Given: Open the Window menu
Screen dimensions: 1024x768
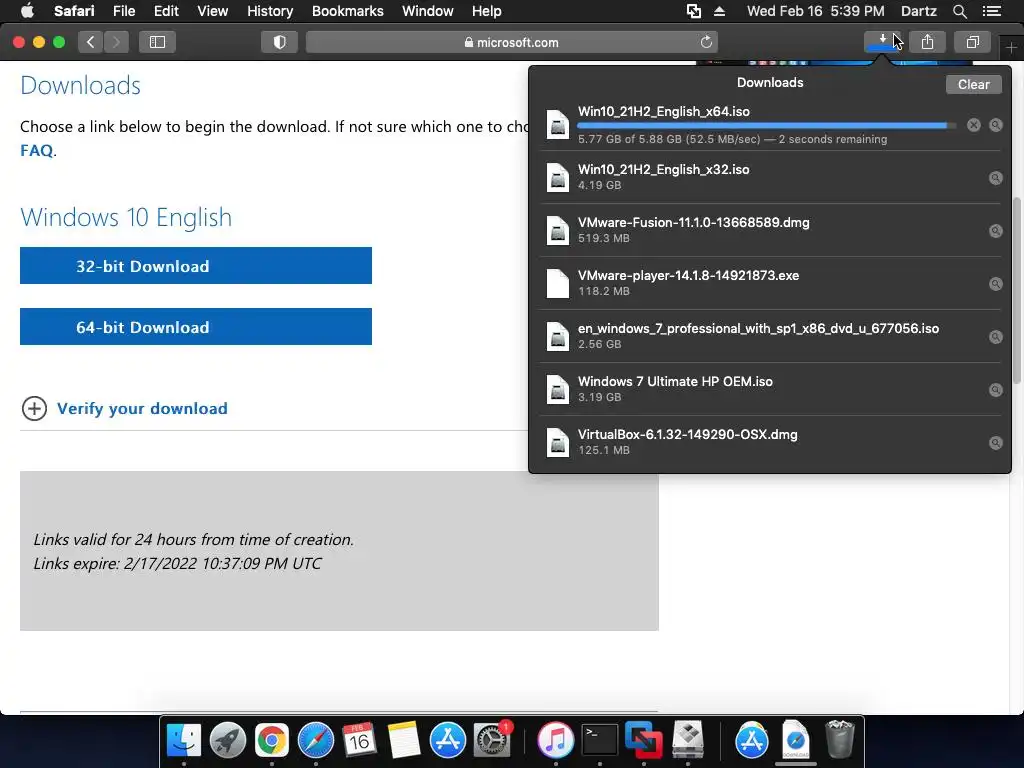Looking at the screenshot, I should pyautogui.click(x=428, y=11).
